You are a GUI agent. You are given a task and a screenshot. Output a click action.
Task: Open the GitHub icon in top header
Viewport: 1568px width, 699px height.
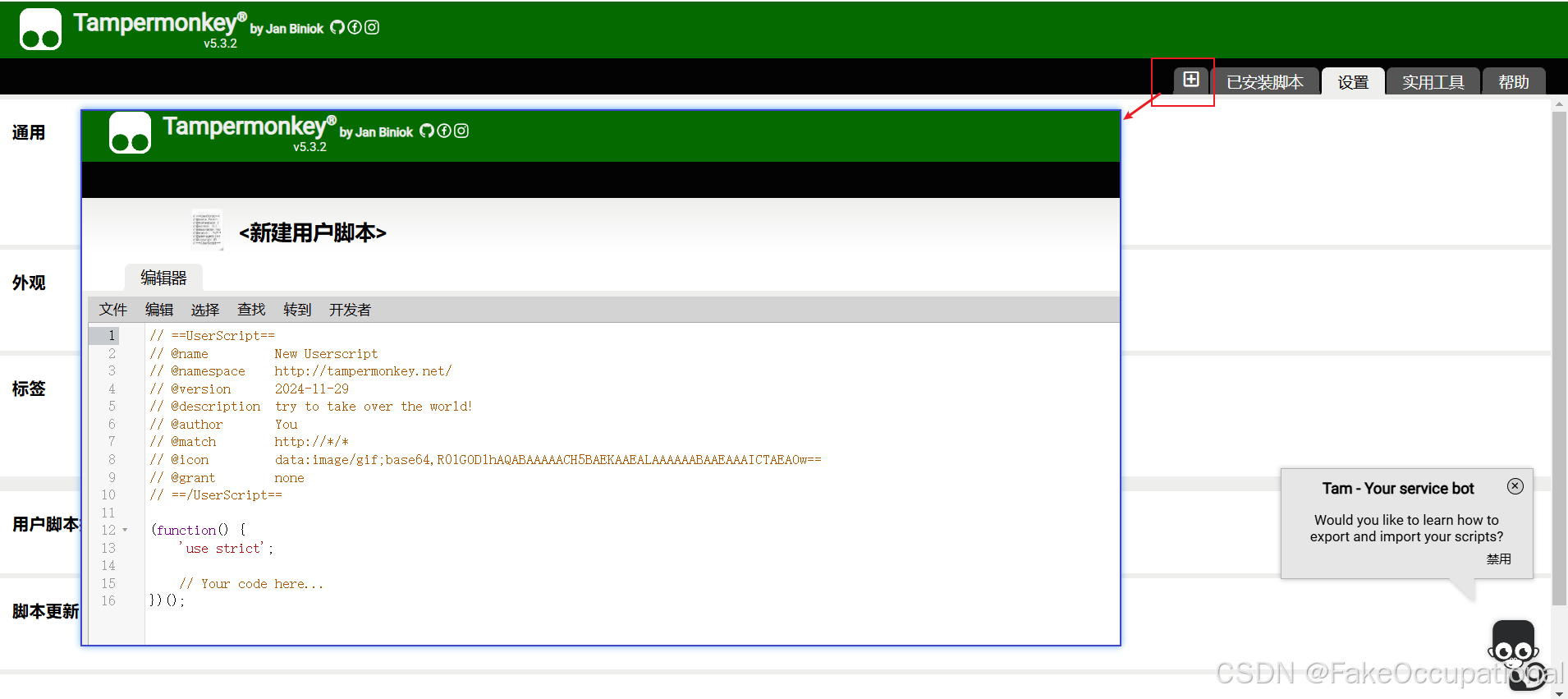(x=337, y=27)
